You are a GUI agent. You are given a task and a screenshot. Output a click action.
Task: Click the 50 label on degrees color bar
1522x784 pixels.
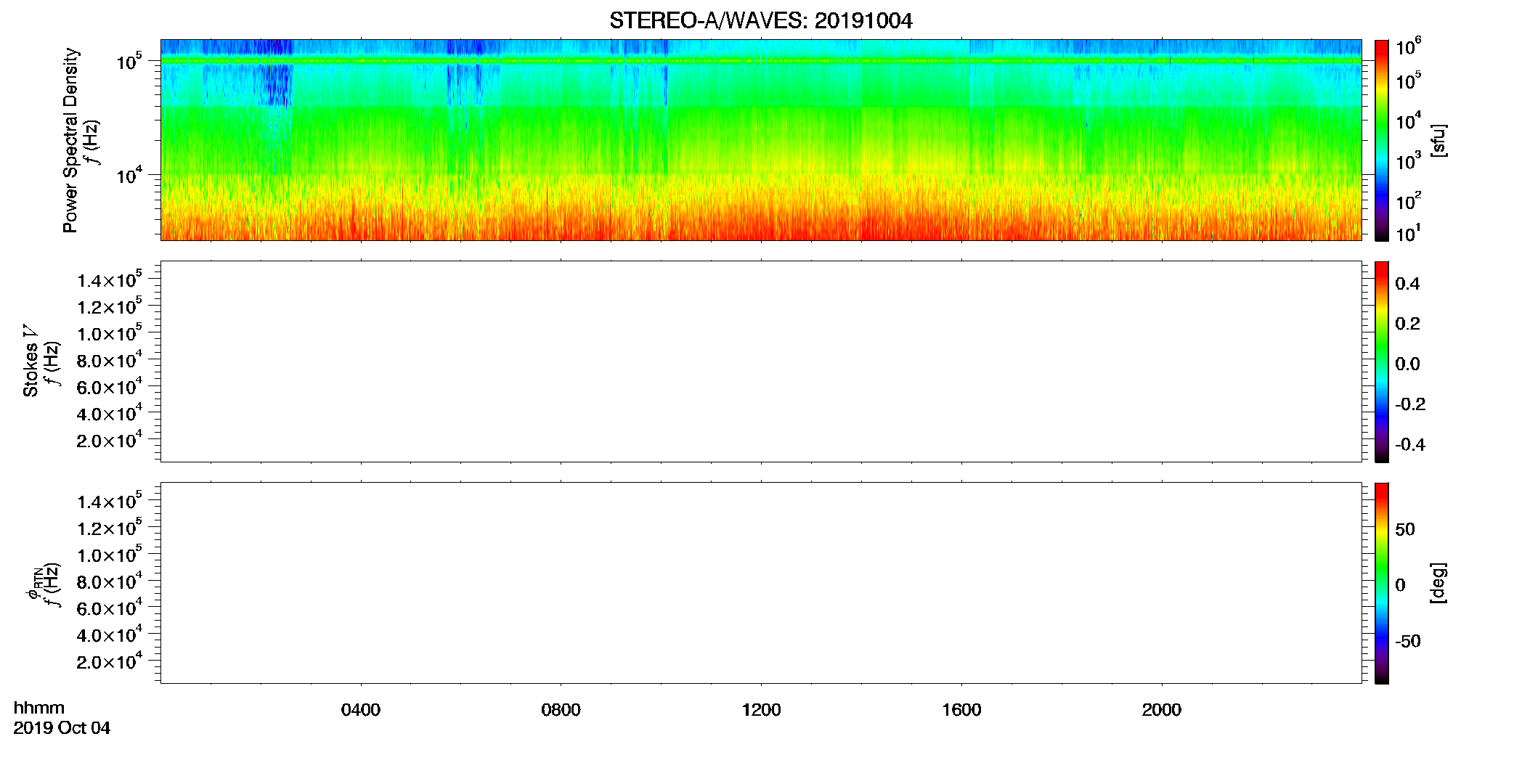click(x=1405, y=529)
